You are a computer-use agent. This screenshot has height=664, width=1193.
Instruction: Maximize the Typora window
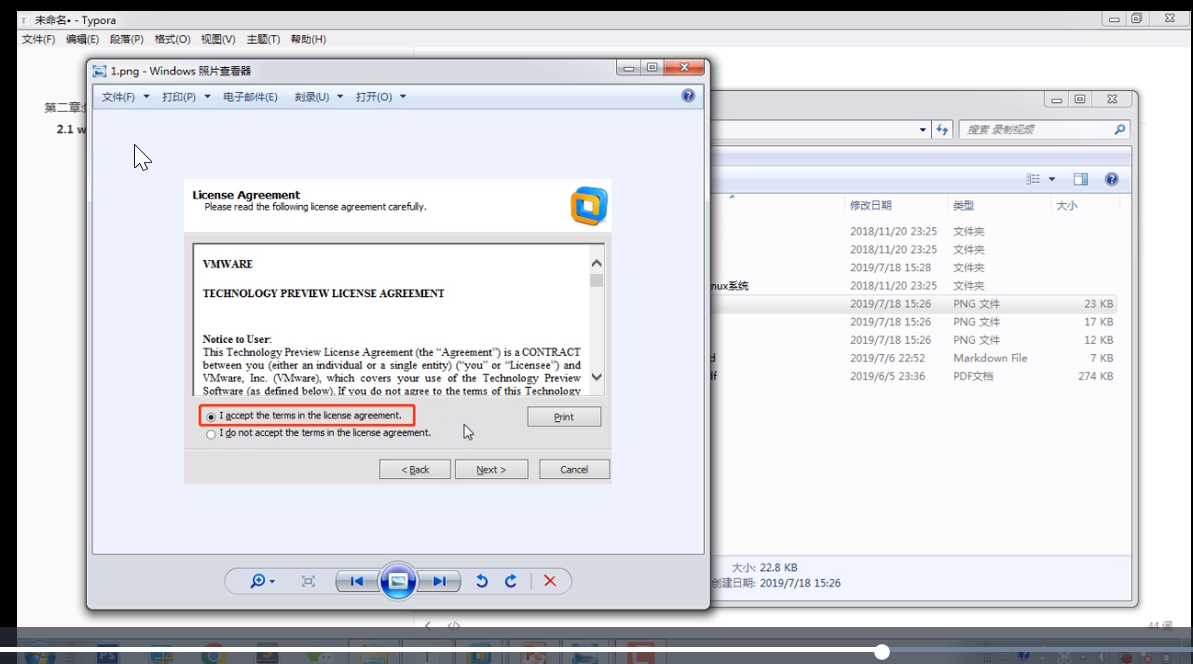[x=1137, y=18]
